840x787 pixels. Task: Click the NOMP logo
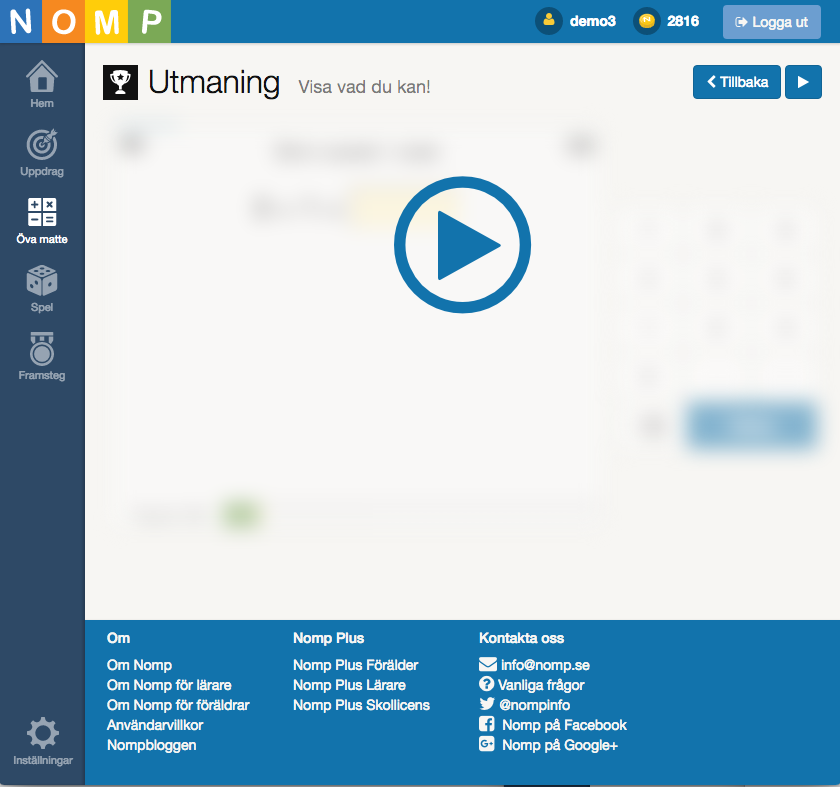point(85,21)
